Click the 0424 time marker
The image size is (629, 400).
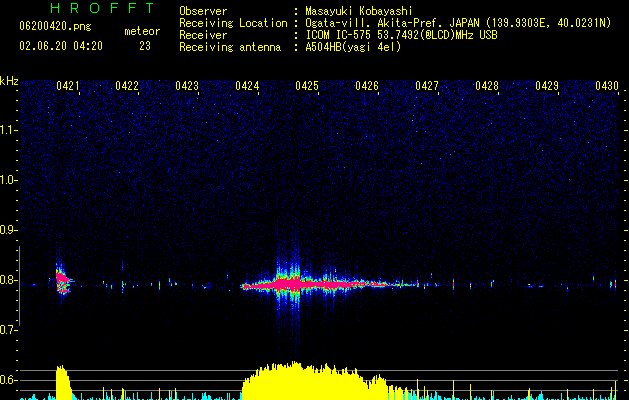(x=247, y=86)
